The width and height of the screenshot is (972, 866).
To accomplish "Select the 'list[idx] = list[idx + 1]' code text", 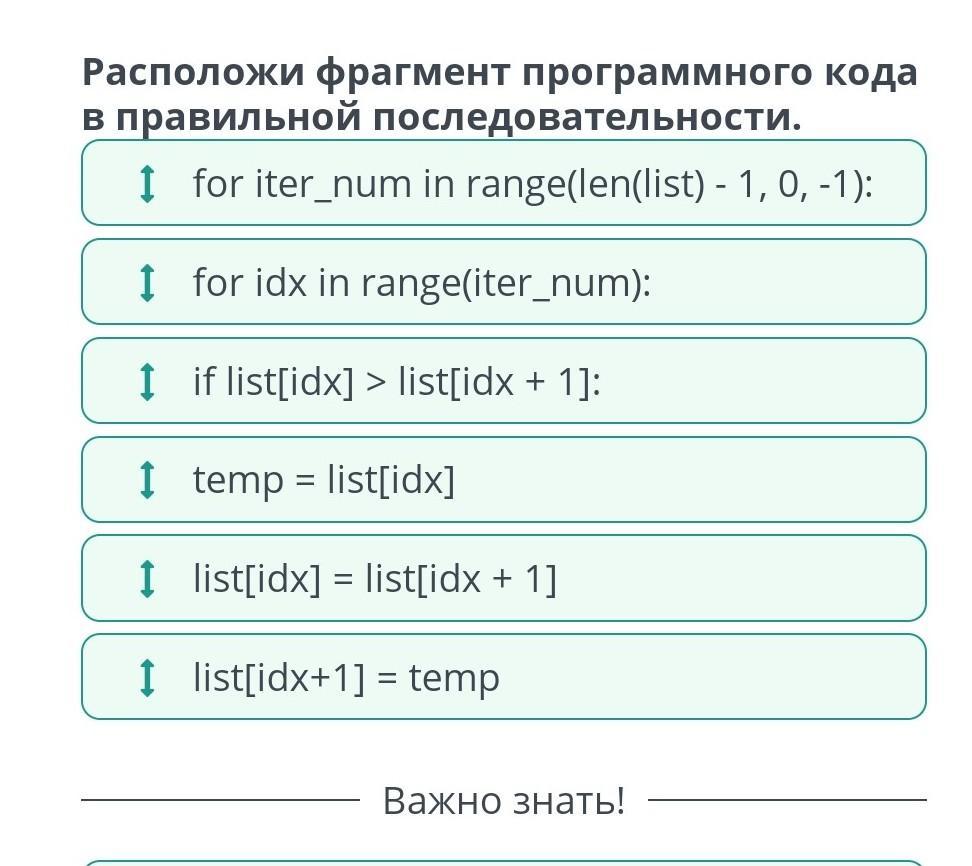I will click(374, 579).
